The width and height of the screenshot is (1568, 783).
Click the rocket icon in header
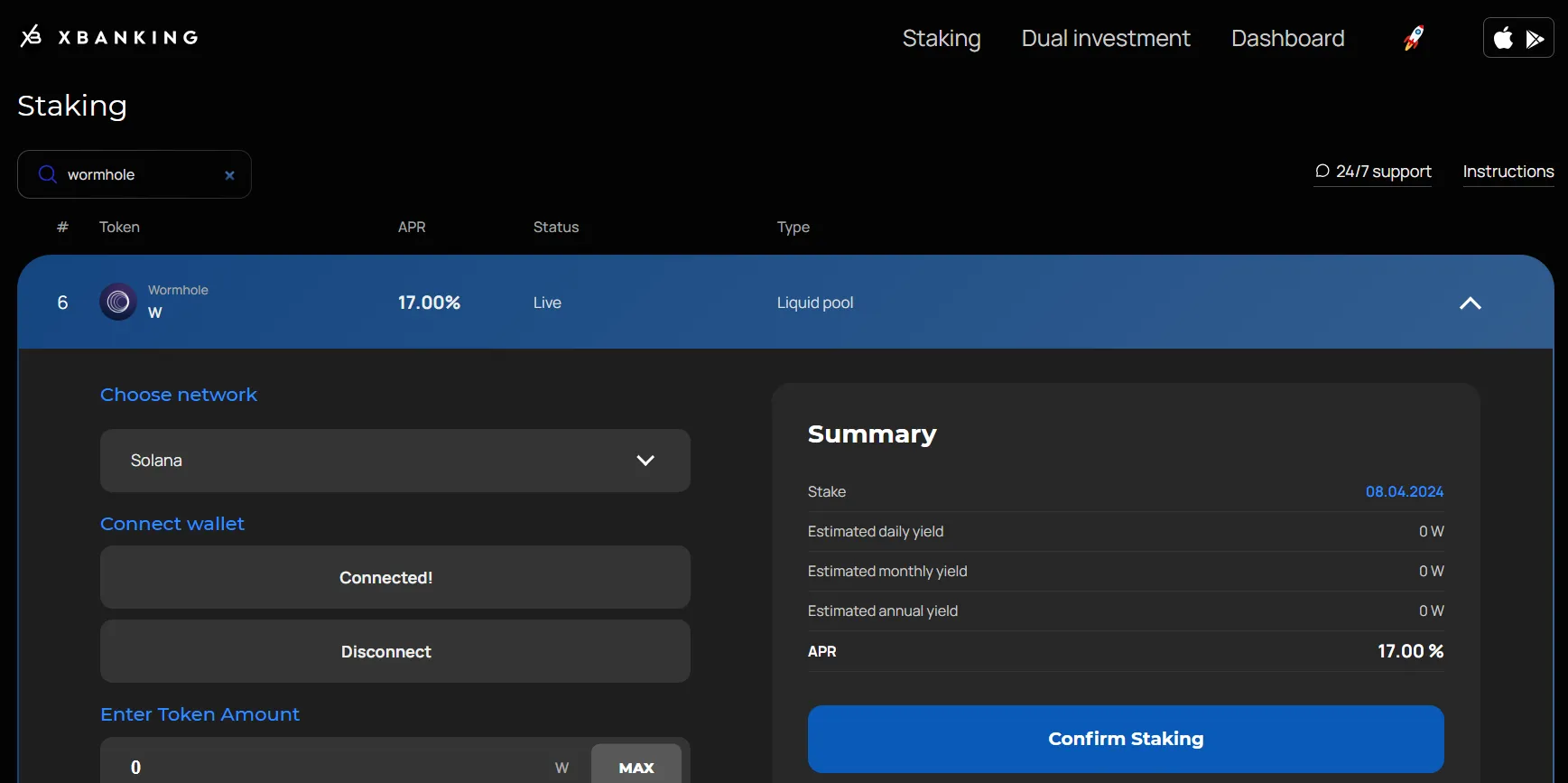[x=1414, y=38]
